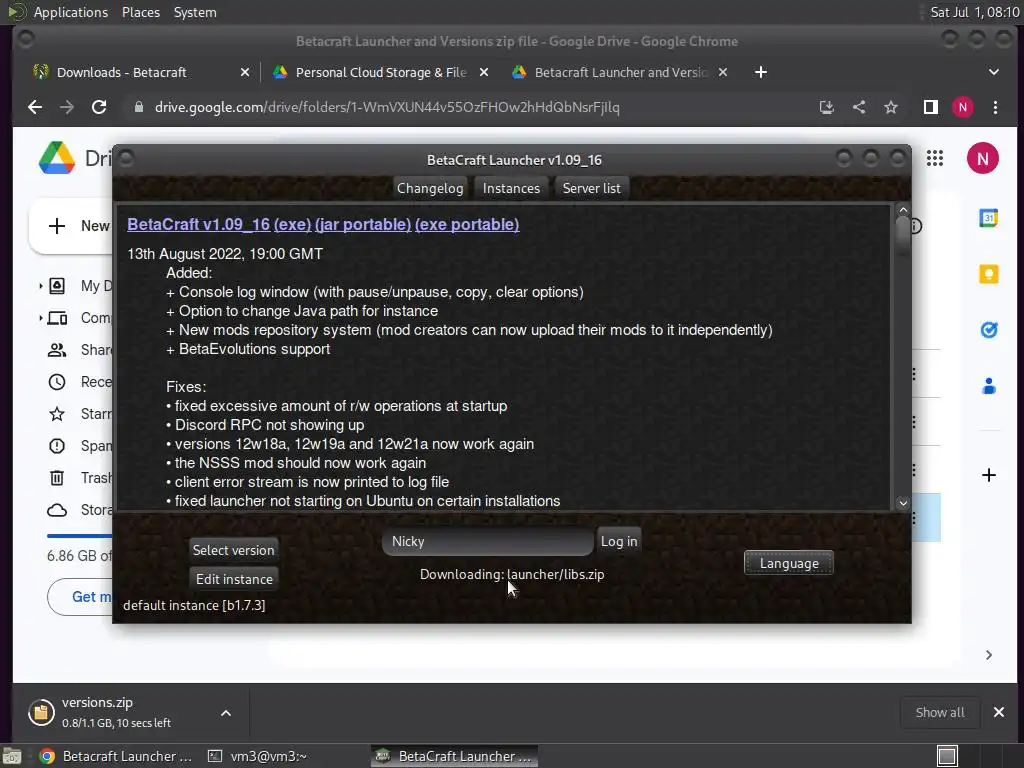
Task: Expand Computers tree arrow
Action: coord(40,318)
